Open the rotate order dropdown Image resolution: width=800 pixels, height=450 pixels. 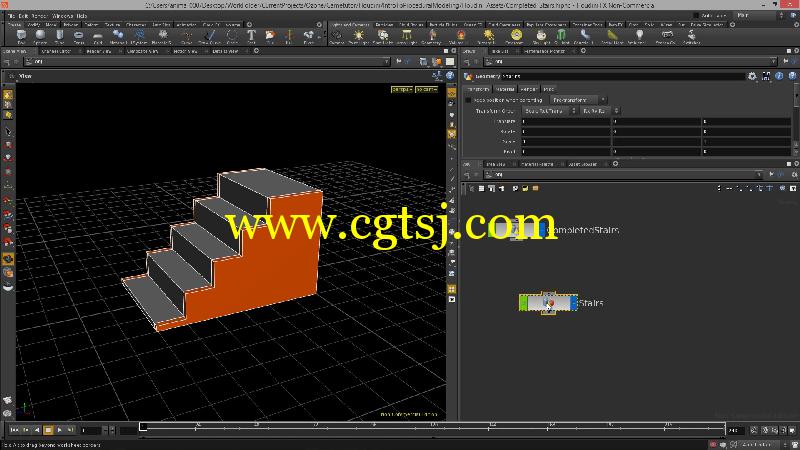pyautogui.click(x=599, y=111)
